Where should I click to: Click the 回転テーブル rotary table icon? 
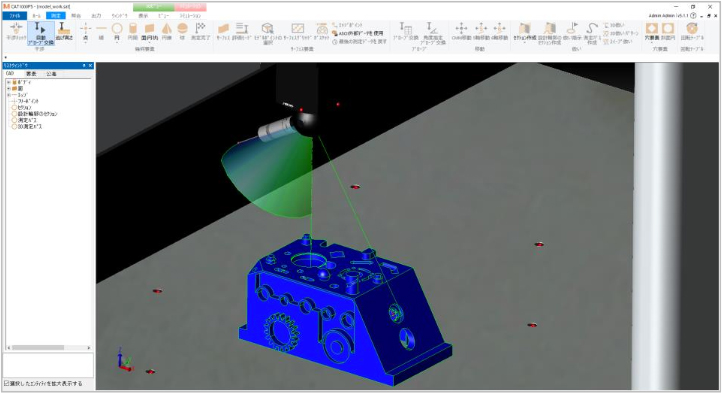(x=692, y=31)
